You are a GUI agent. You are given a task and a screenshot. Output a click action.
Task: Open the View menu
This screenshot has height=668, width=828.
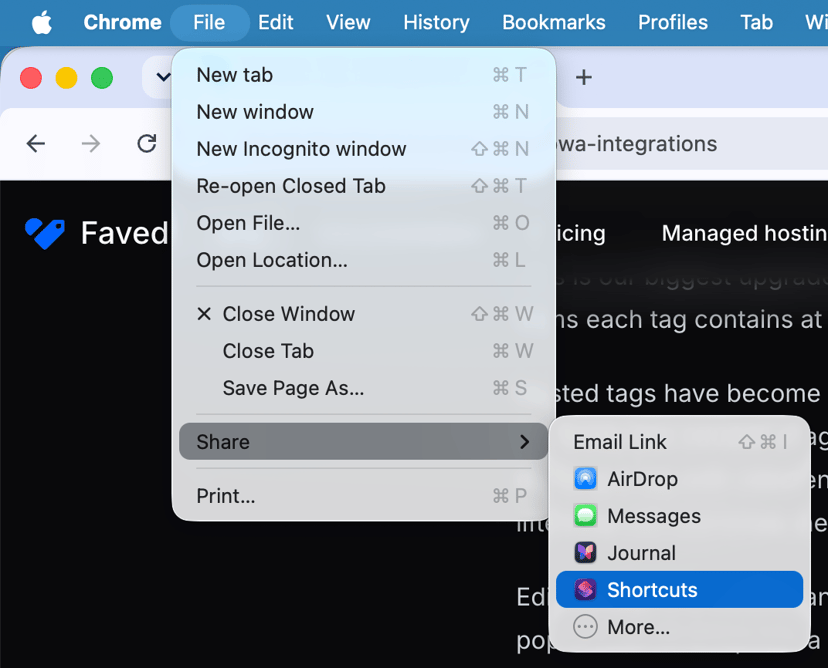(348, 23)
